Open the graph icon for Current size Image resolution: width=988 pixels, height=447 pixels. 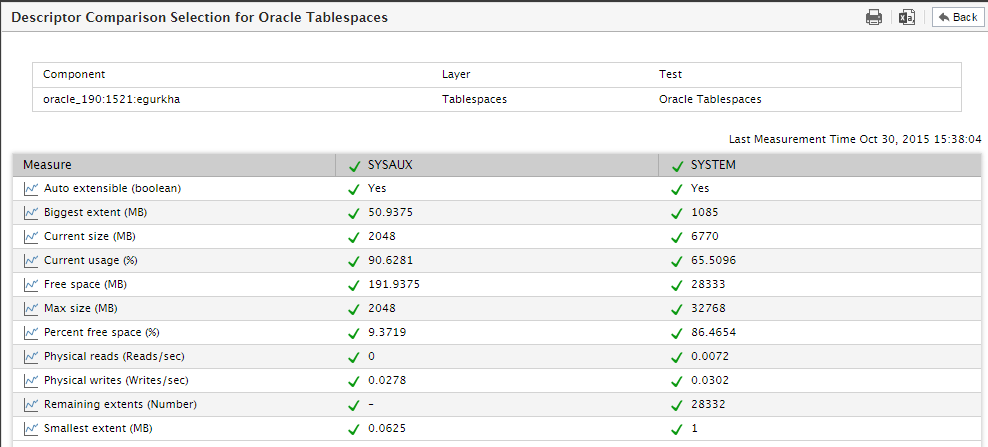31,236
